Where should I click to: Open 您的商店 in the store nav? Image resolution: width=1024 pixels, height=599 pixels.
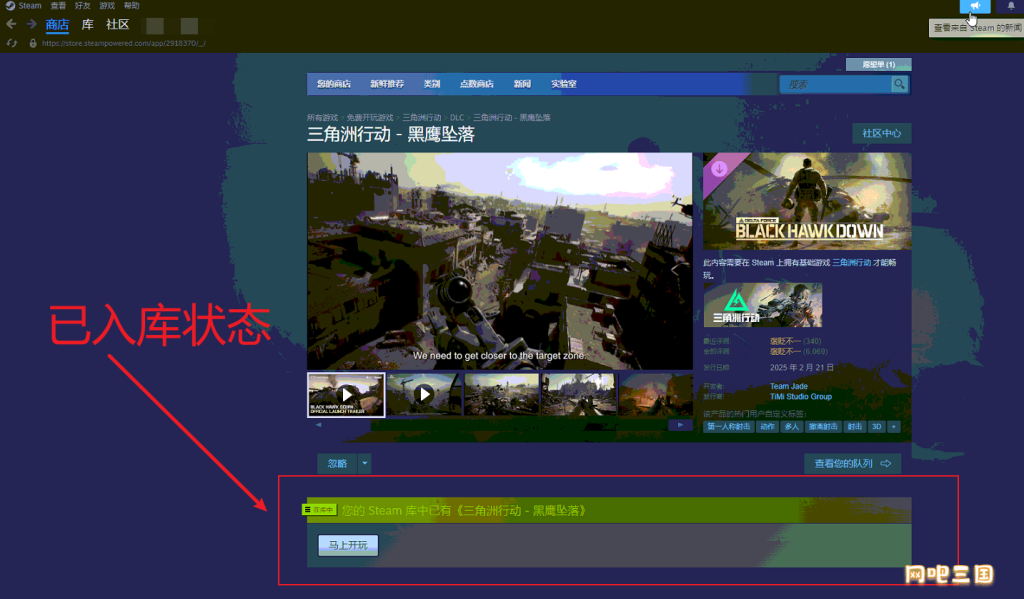pos(334,84)
